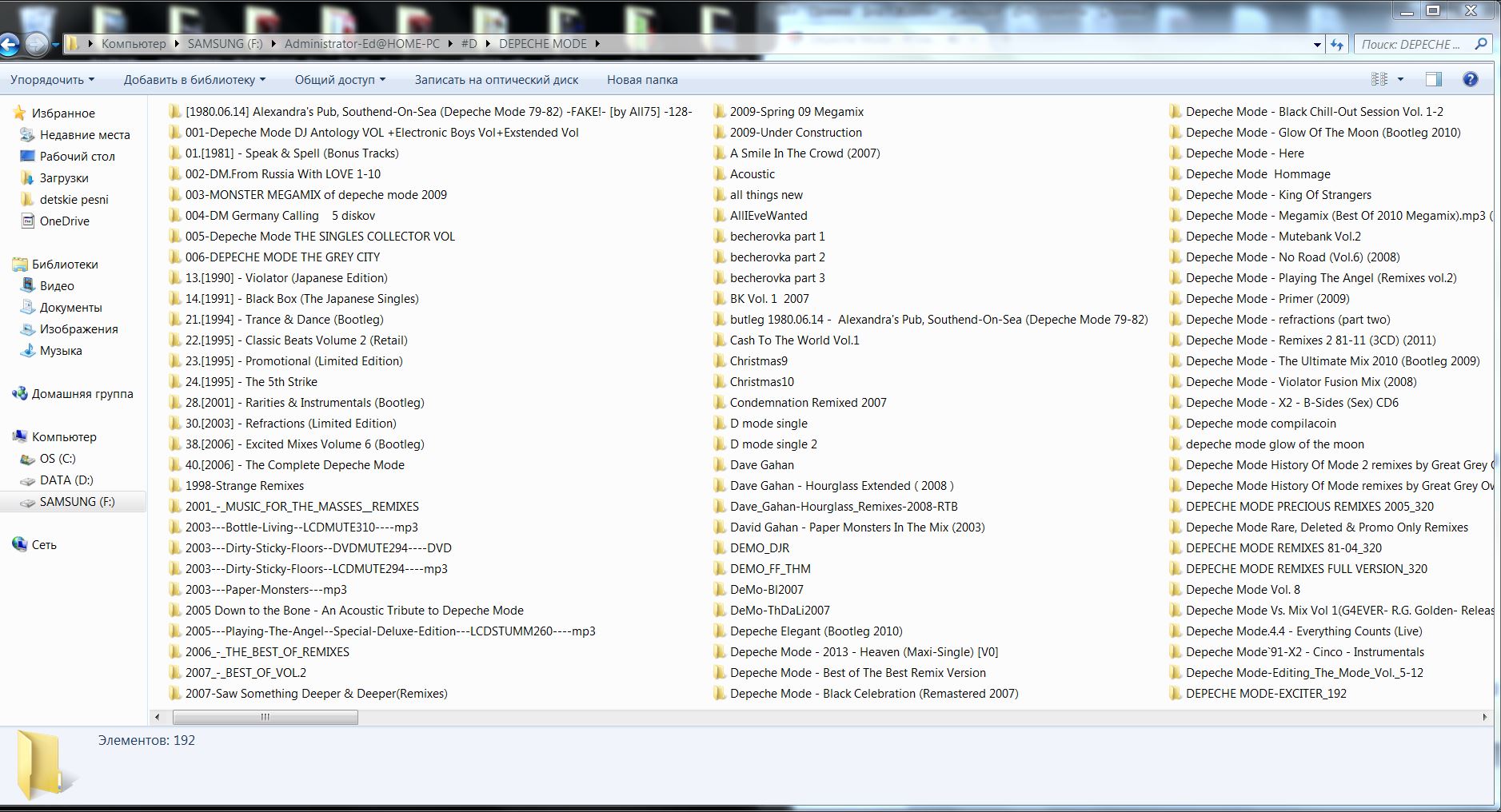Click the Новая папка button
1501x812 pixels.
pyautogui.click(x=642, y=80)
